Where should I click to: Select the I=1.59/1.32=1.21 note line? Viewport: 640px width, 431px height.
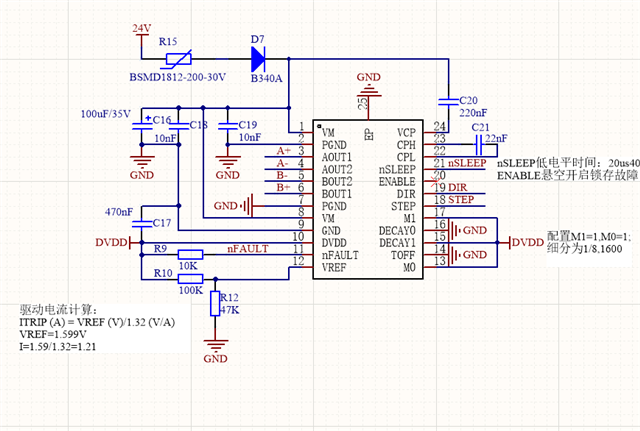pos(58,347)
